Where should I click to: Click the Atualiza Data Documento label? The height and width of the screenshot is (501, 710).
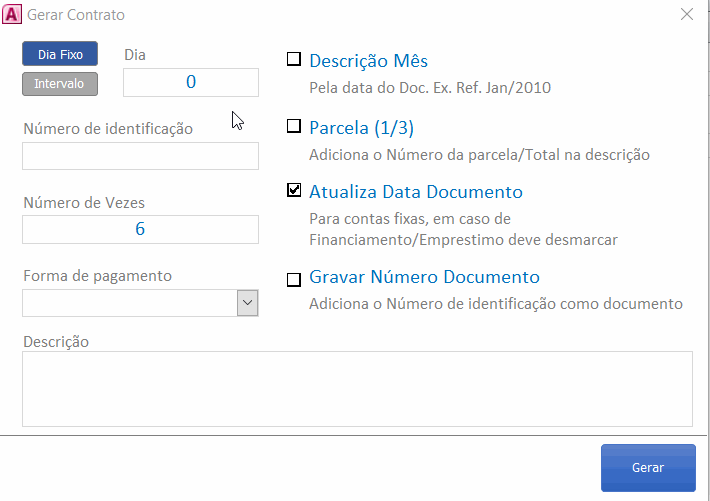pos(416,192)
